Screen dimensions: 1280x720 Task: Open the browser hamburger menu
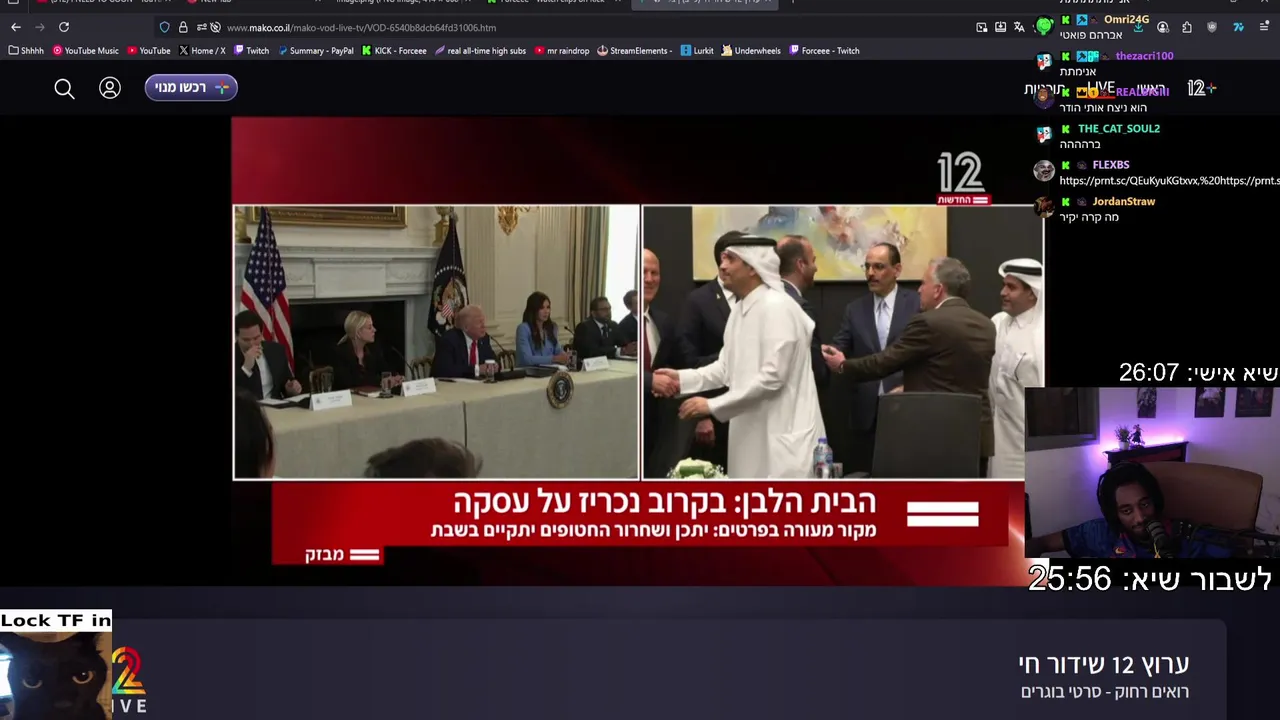1265,27
